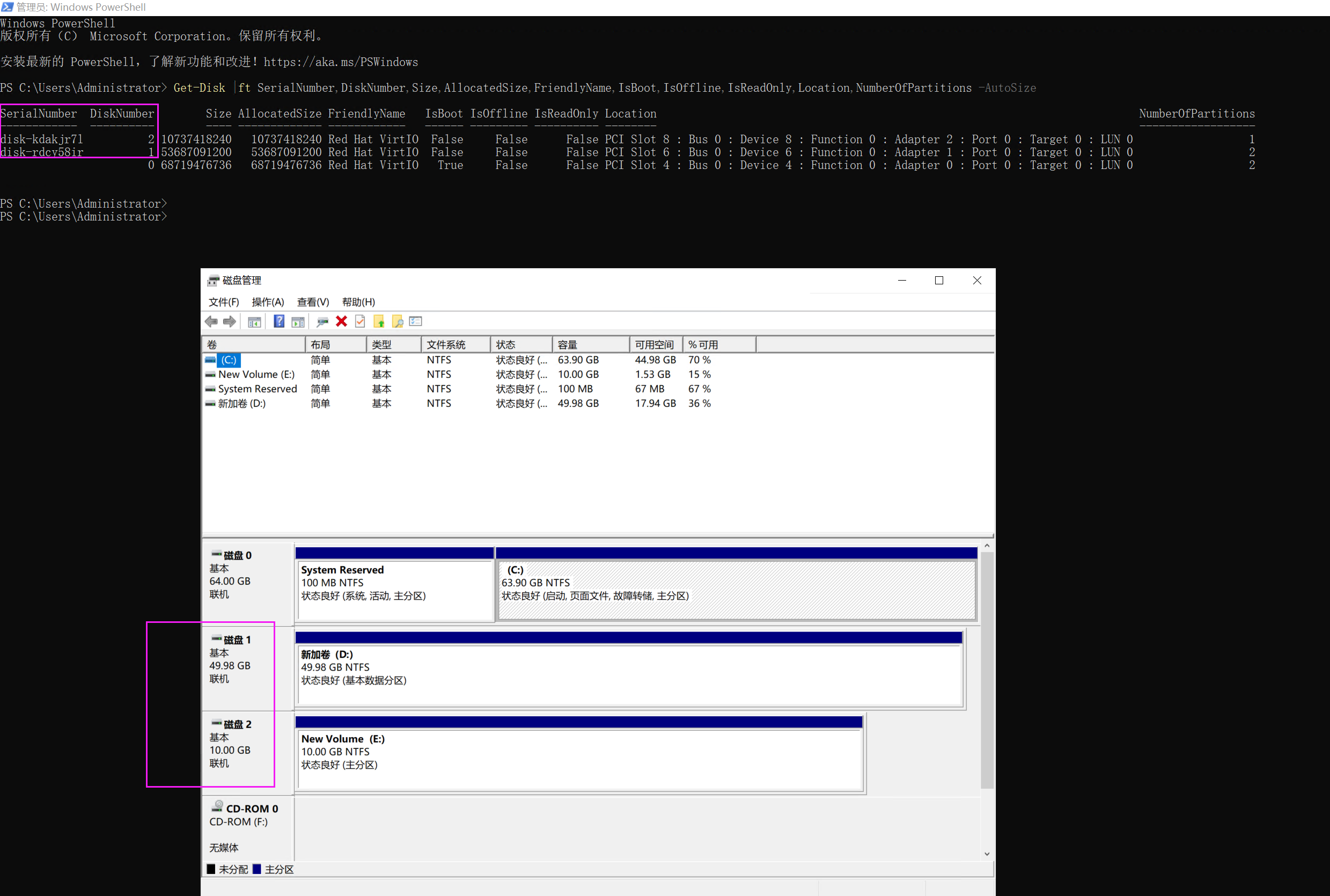Click the Forward arrow toolbar icon
Screen dimensions: 1330x896
coord(230,322)
